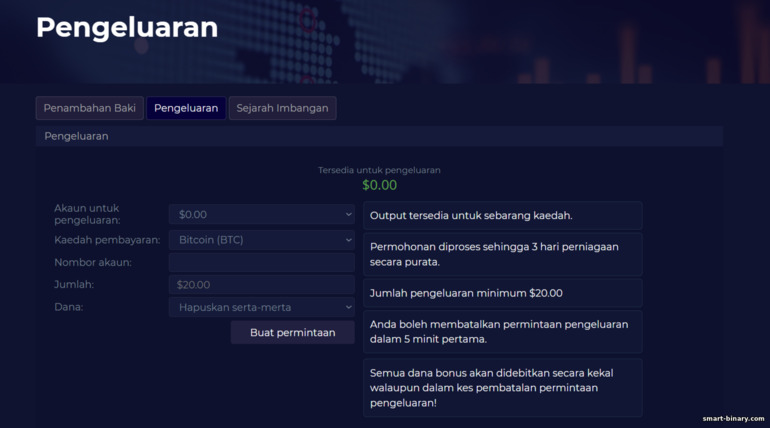Click the Buat permintaan button
This screenshot has width=770, height=428.
293,332
